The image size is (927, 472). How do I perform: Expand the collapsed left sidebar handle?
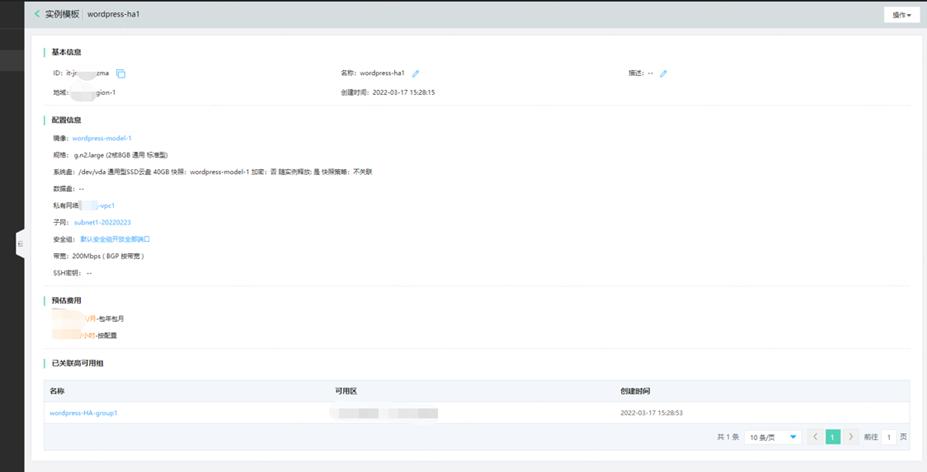(20, 244)
